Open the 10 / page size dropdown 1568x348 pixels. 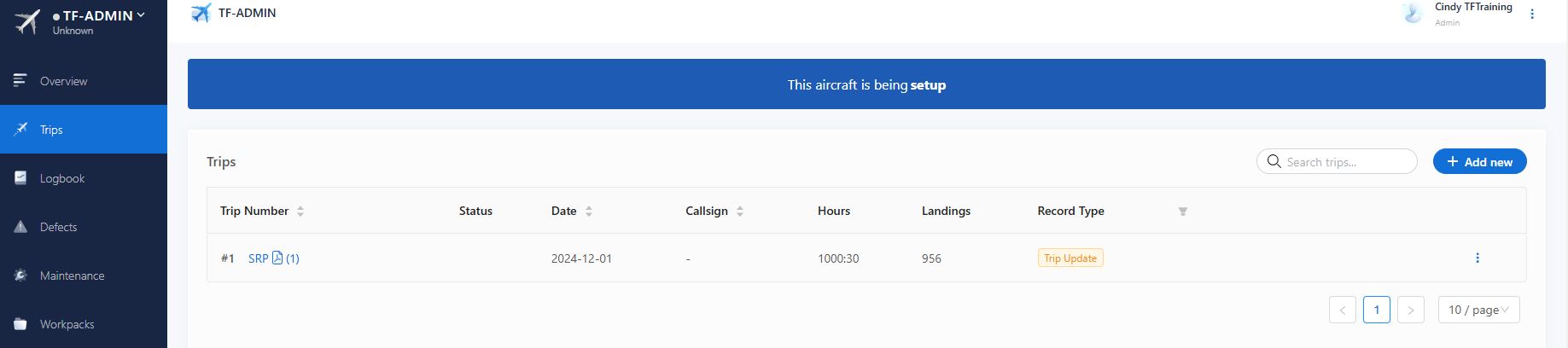tap(1478, 310)
